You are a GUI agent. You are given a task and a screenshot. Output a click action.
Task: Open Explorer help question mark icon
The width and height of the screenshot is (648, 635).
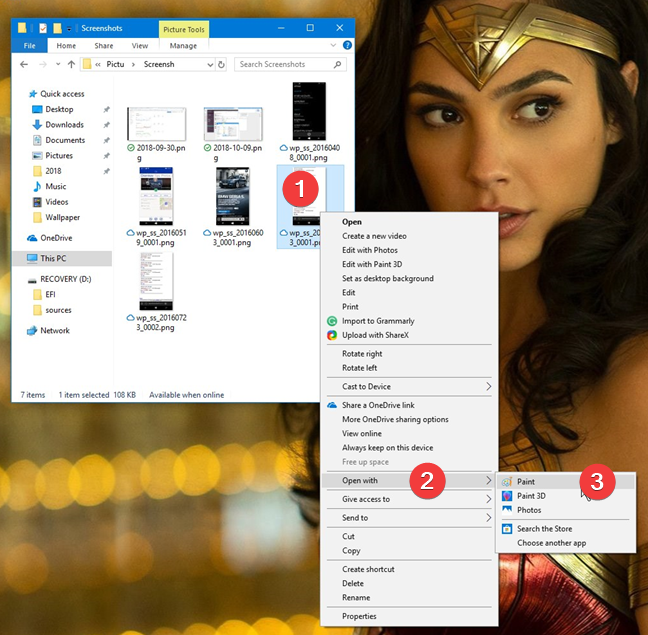coord(348,45)
